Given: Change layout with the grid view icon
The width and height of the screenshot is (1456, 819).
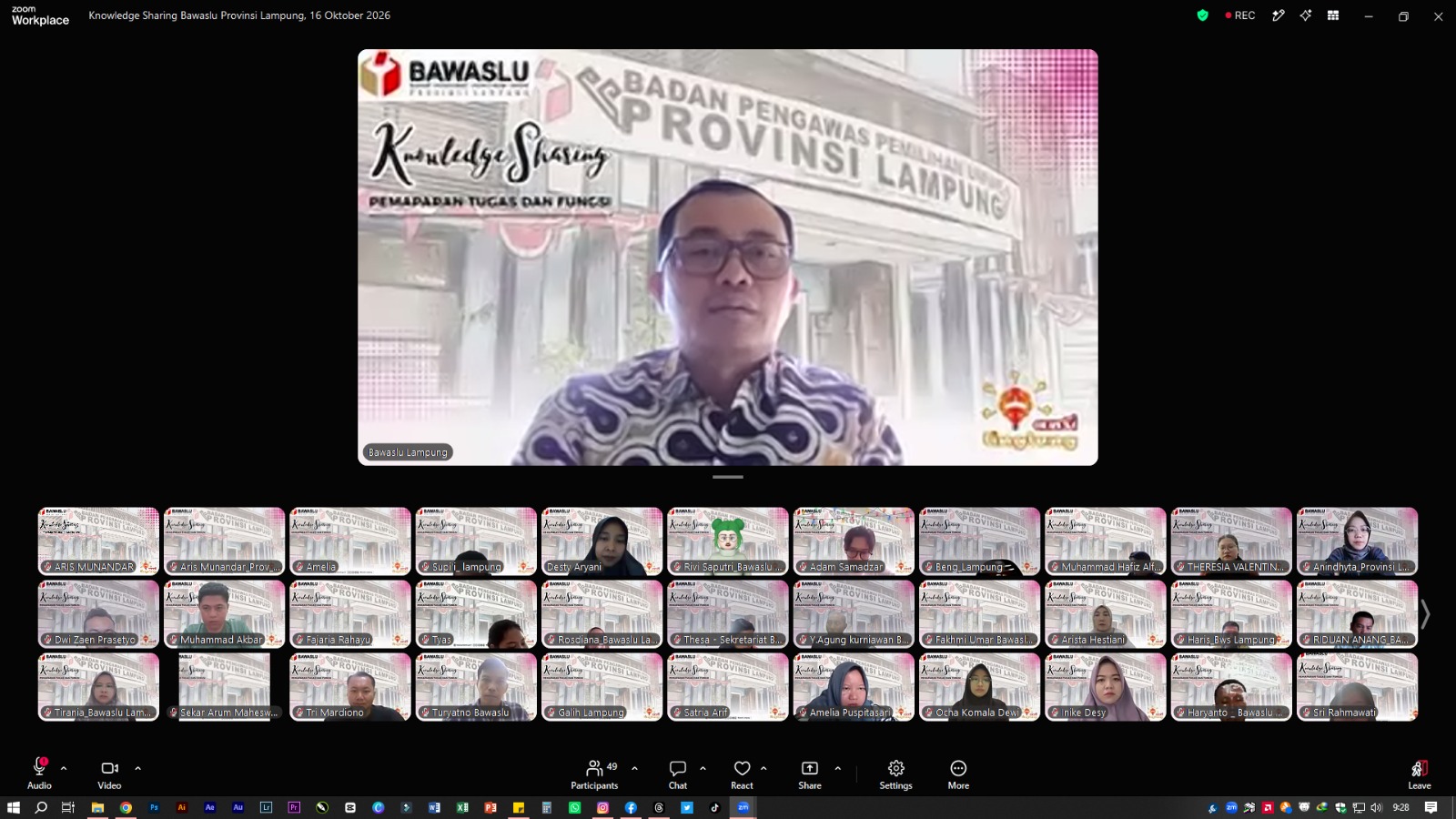Looking at the screenshot, I should [1333, 15].
